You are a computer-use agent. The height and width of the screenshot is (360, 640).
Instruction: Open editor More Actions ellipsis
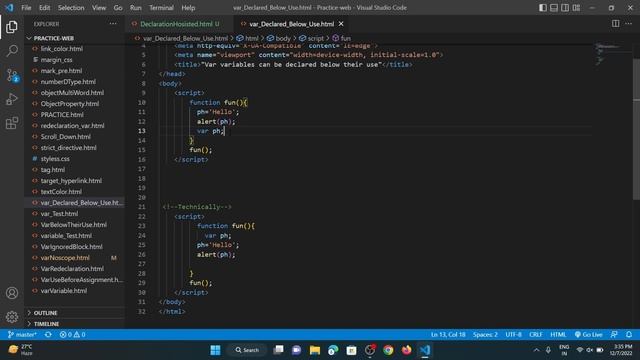[629, 24]
